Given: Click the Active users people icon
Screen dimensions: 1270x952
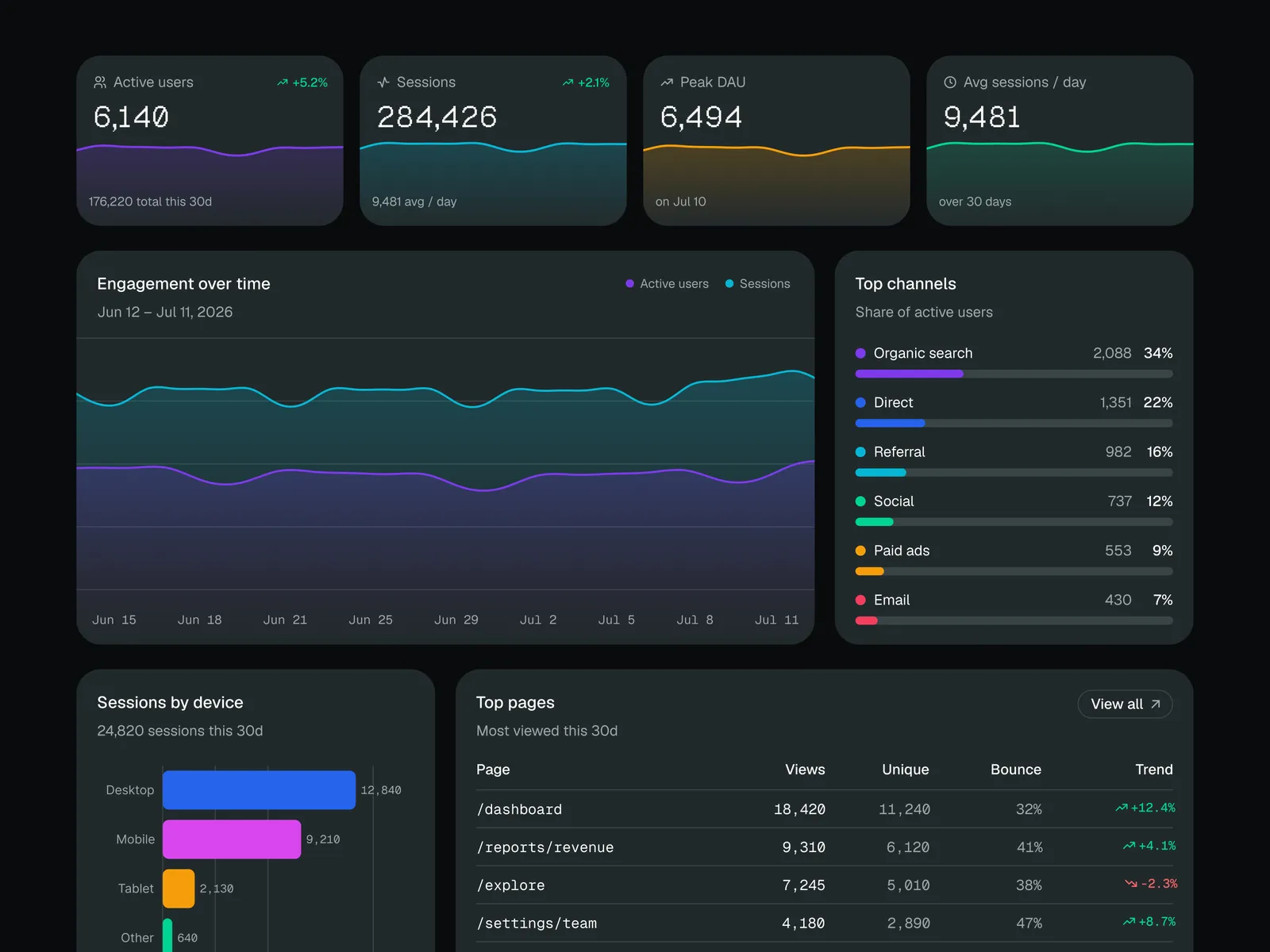Looking at the screenshot, I should pyautogui.click(x=100, y=83).
